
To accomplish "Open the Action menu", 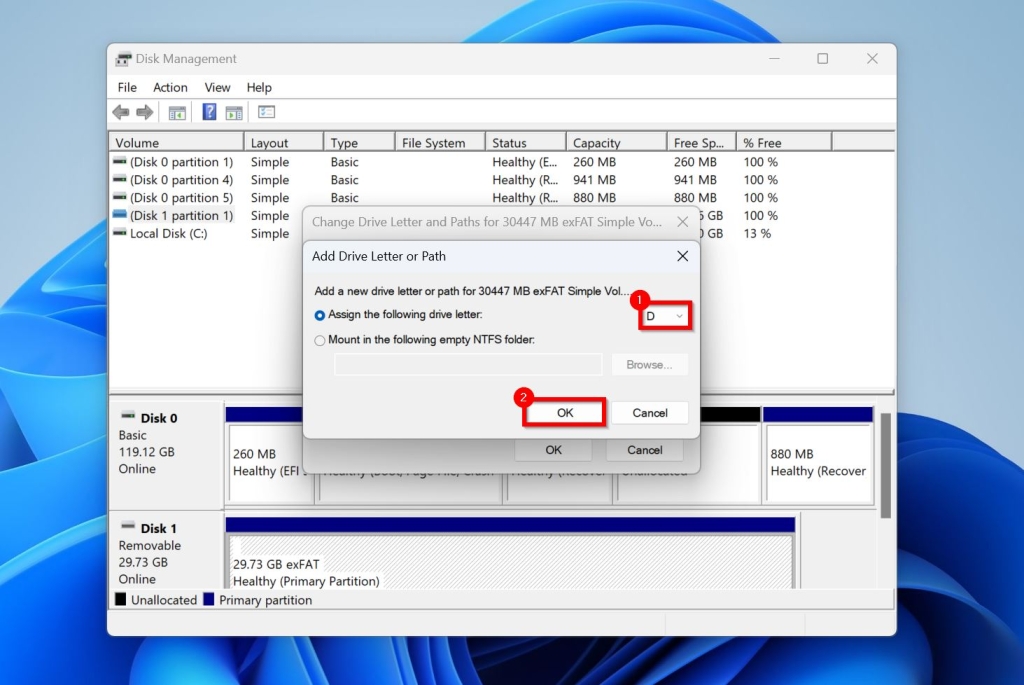I will [170, 87].
